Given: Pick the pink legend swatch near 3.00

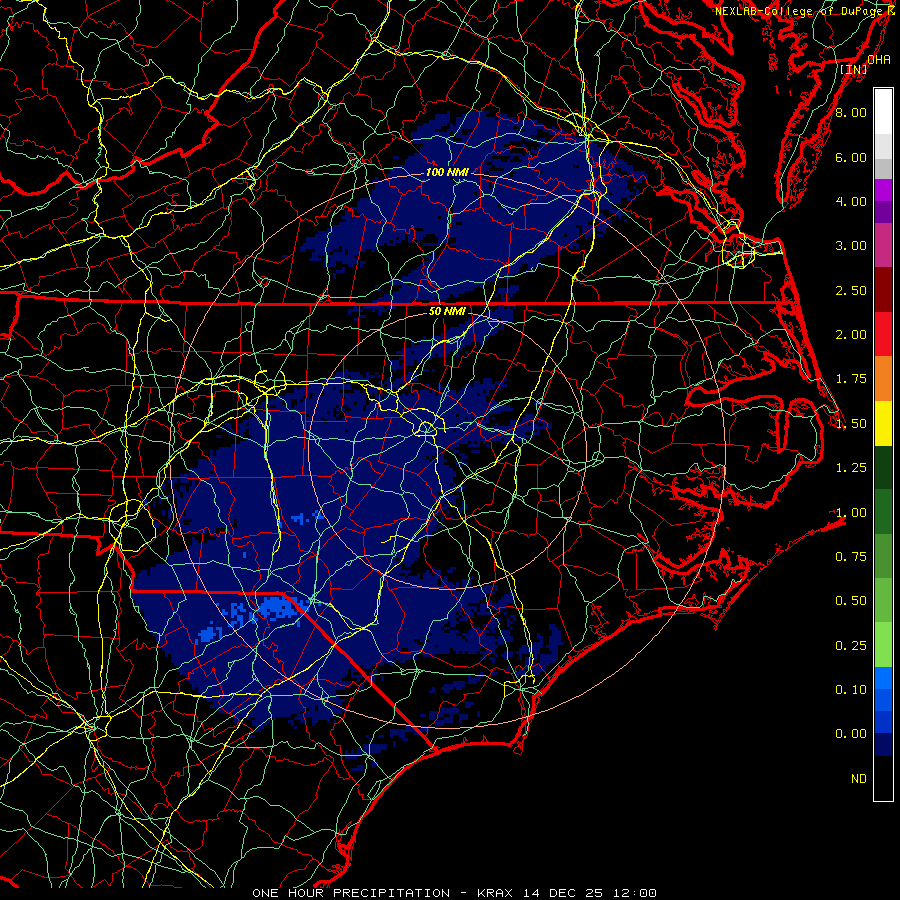Looking at the screenshot, I should point(883,246).
